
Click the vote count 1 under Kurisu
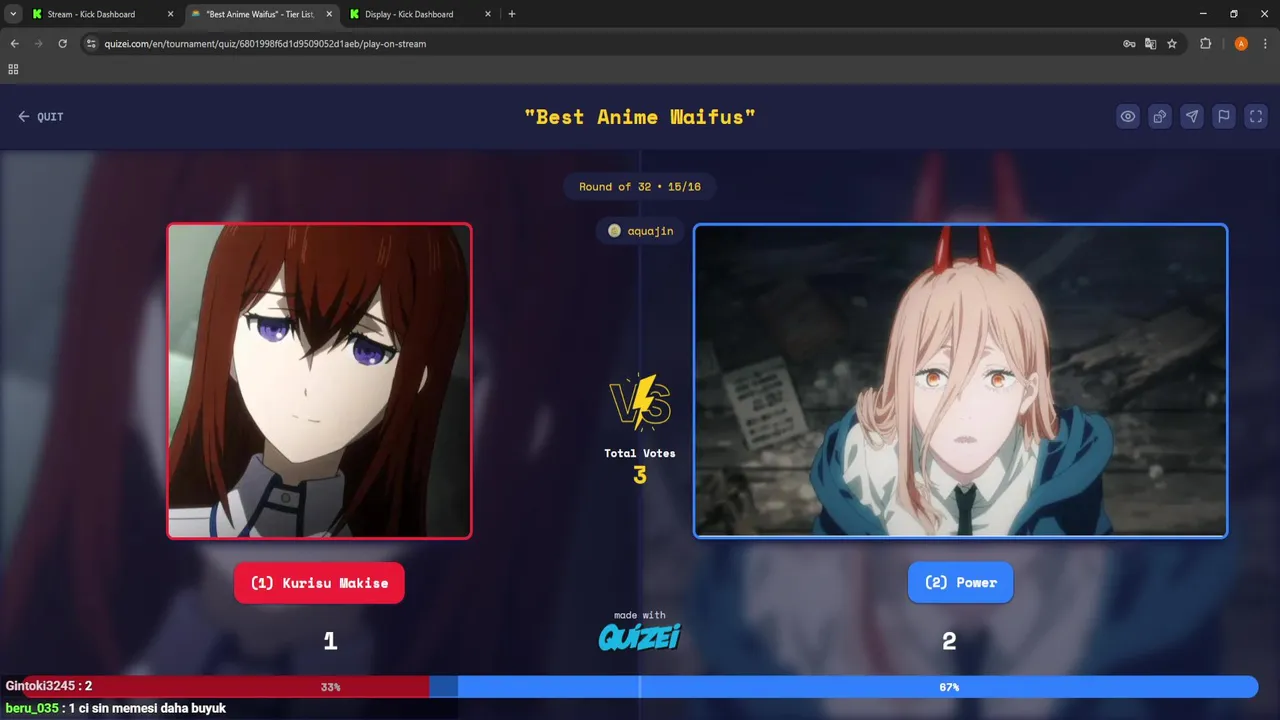(x=330, y=642)
